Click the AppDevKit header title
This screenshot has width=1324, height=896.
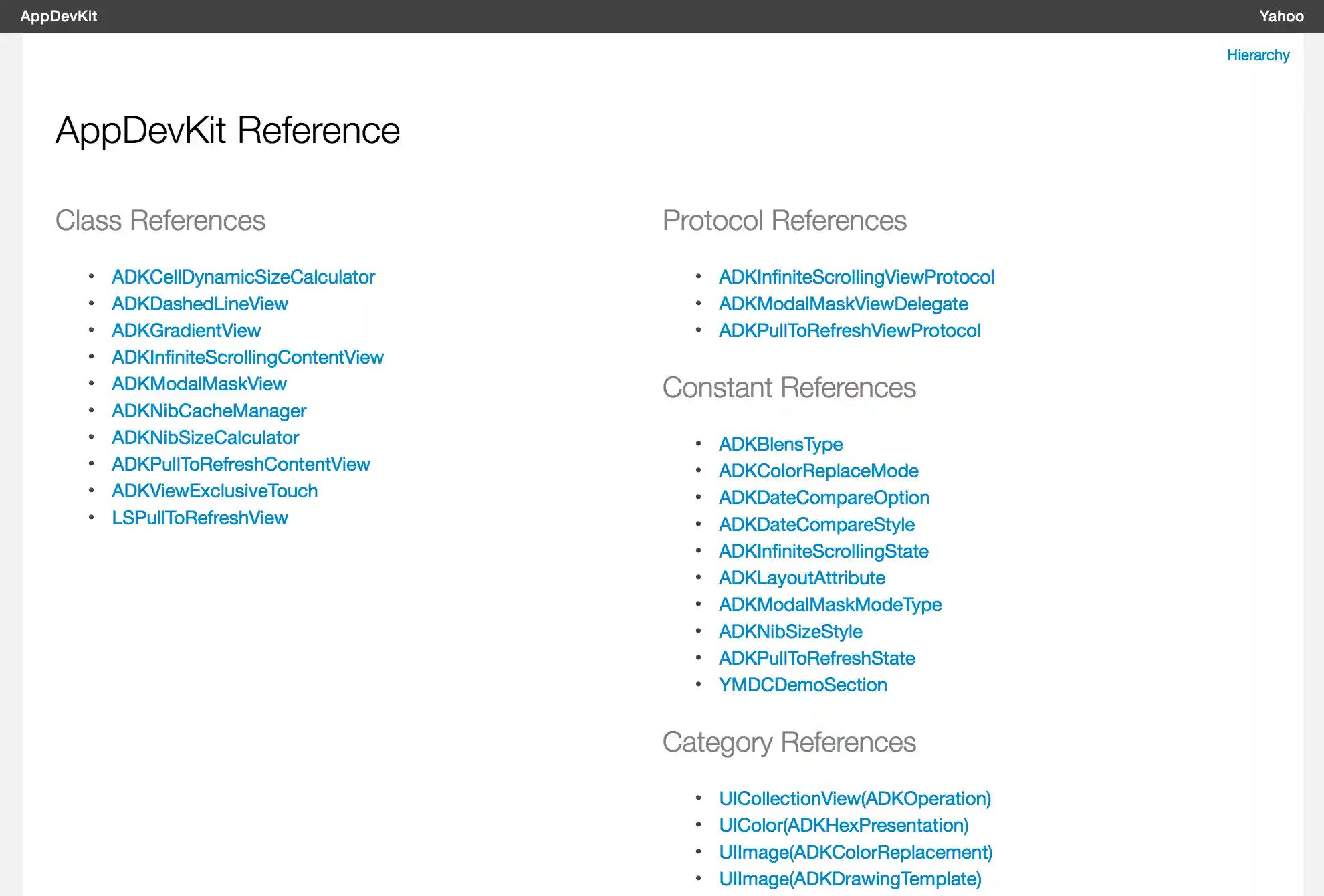59,17
